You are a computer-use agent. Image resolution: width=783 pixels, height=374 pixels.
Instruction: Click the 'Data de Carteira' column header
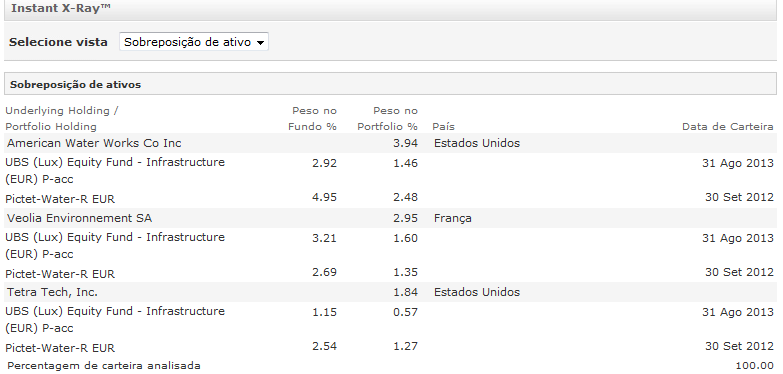tap(728, 127)
